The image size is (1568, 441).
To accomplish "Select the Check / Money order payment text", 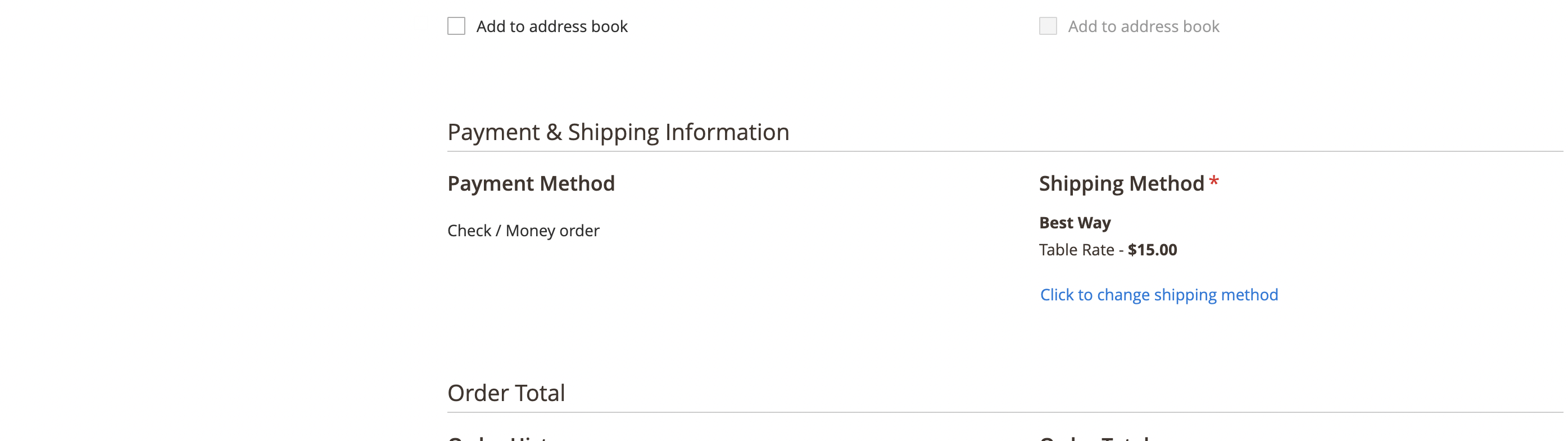I will pos(523,230).
